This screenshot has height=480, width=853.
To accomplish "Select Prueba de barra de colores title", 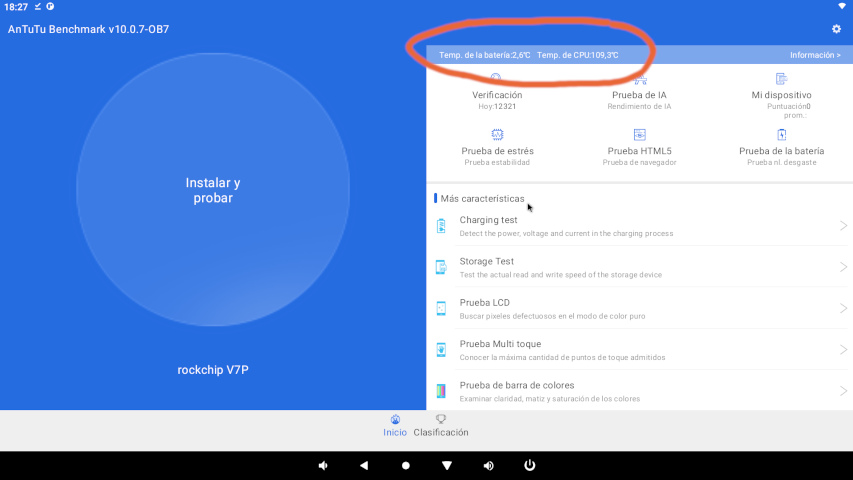I will 517,385.
